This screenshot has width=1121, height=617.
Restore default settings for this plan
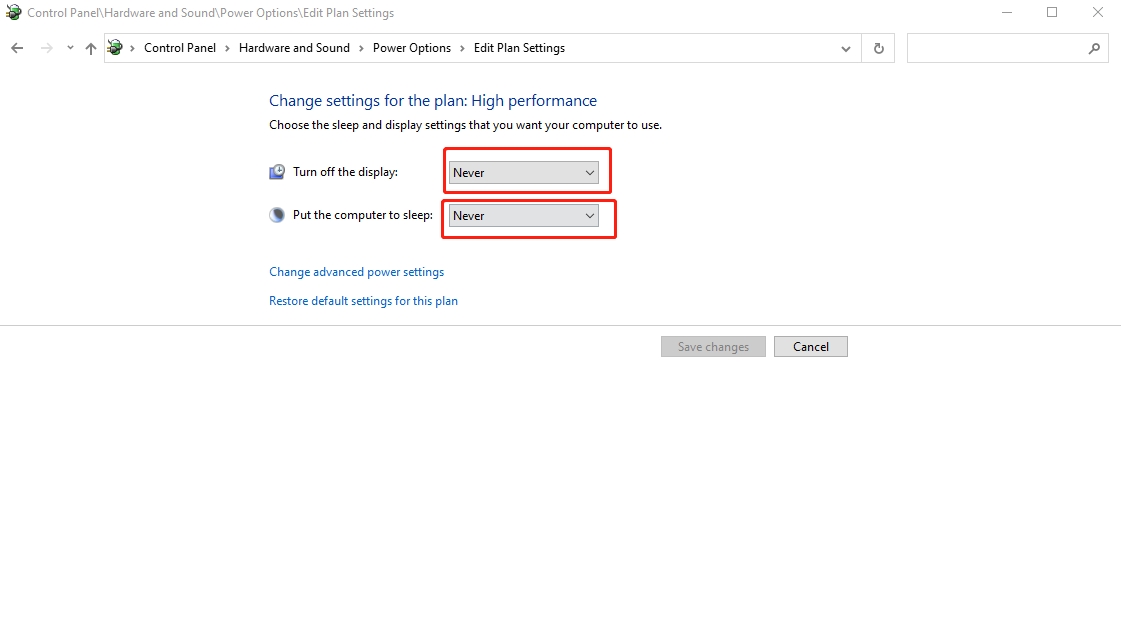pyautogui.click(x=363, y=301)
